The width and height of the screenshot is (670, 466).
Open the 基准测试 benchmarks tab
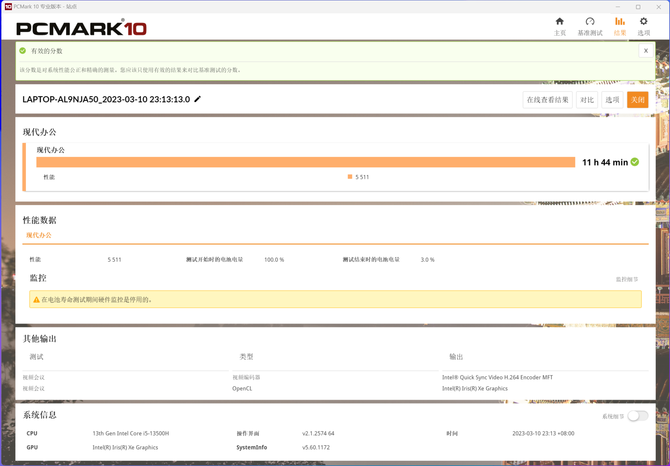click(590, 26)
